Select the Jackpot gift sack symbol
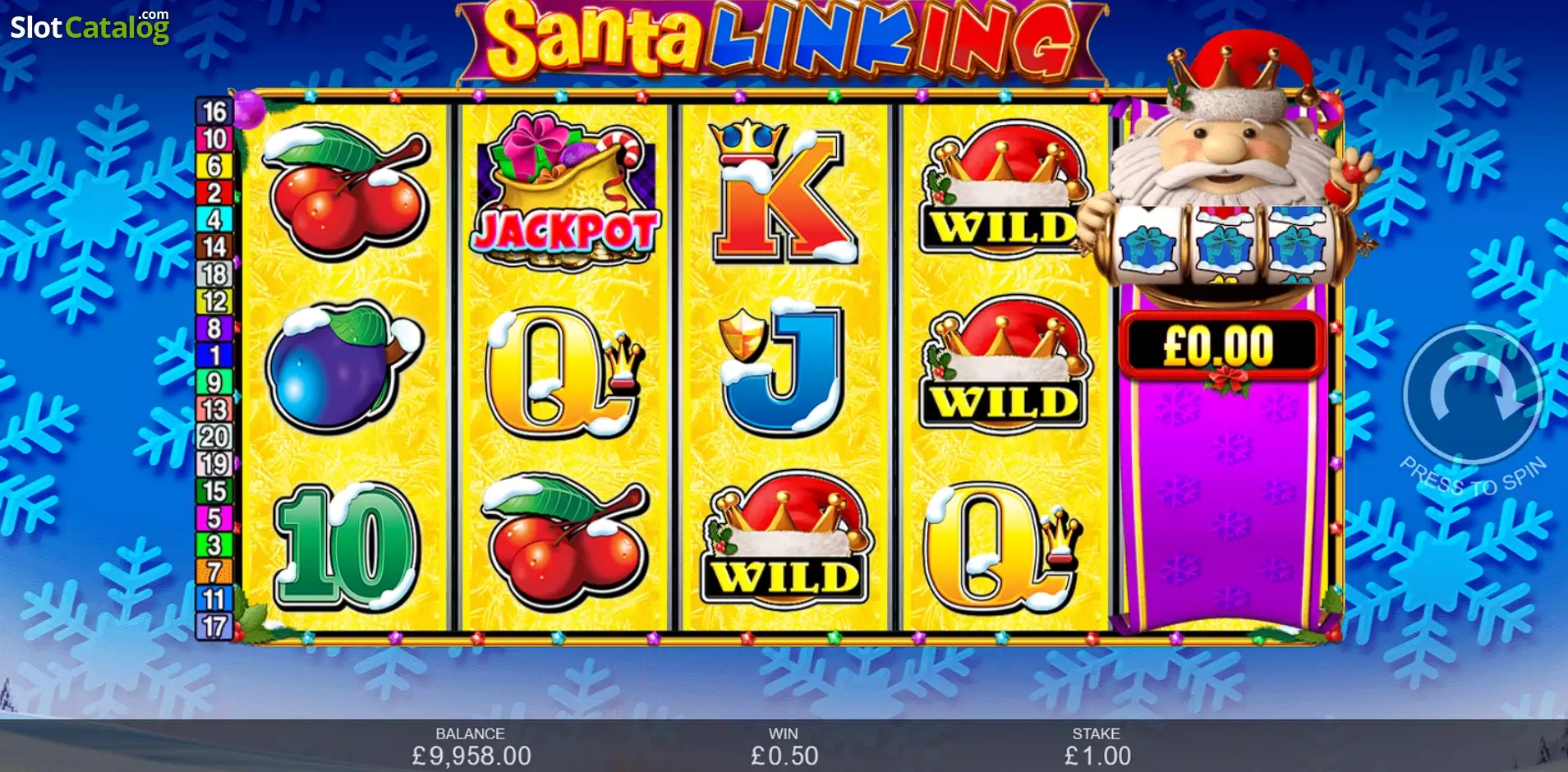This screenshot has width=1568, height=772. pyautogui.click(x=565, y=193)
